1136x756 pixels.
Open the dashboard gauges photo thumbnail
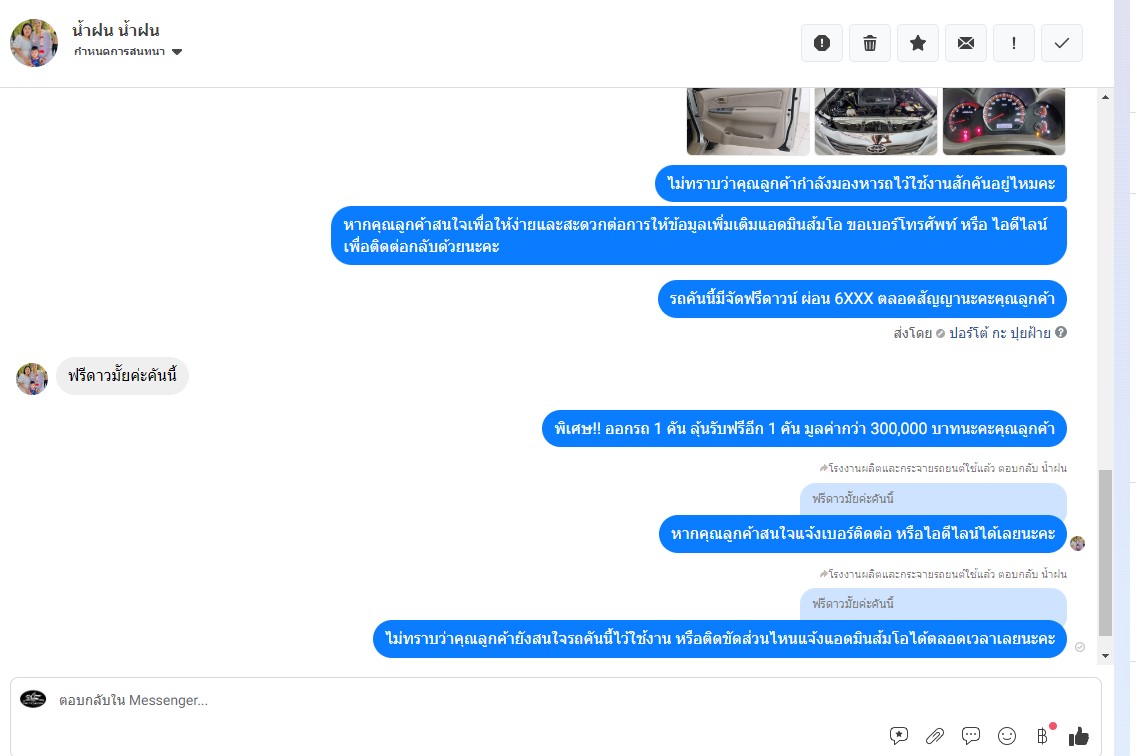pos(1003,121)
